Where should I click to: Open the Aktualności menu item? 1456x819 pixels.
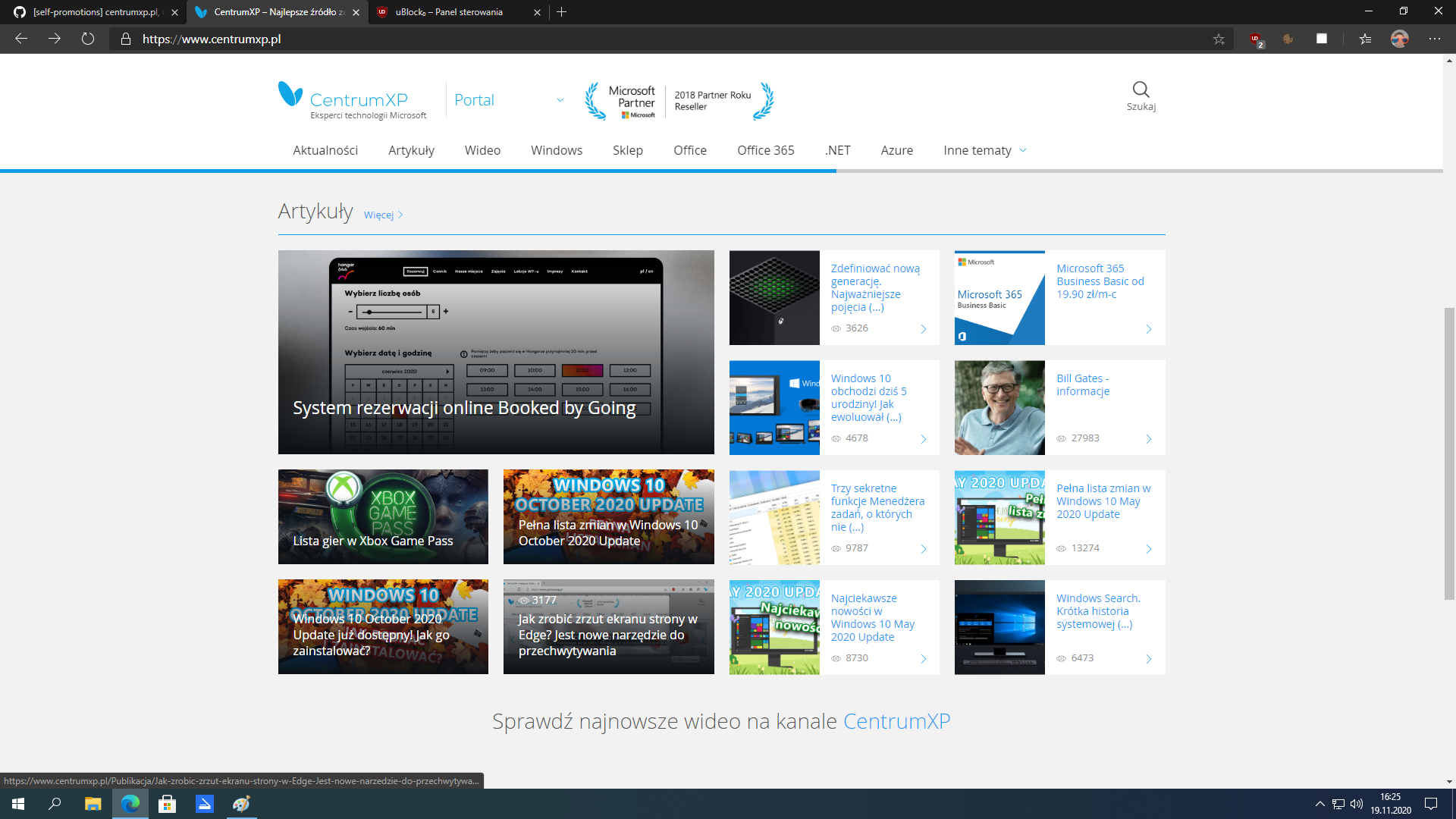[x=325, y=150]
